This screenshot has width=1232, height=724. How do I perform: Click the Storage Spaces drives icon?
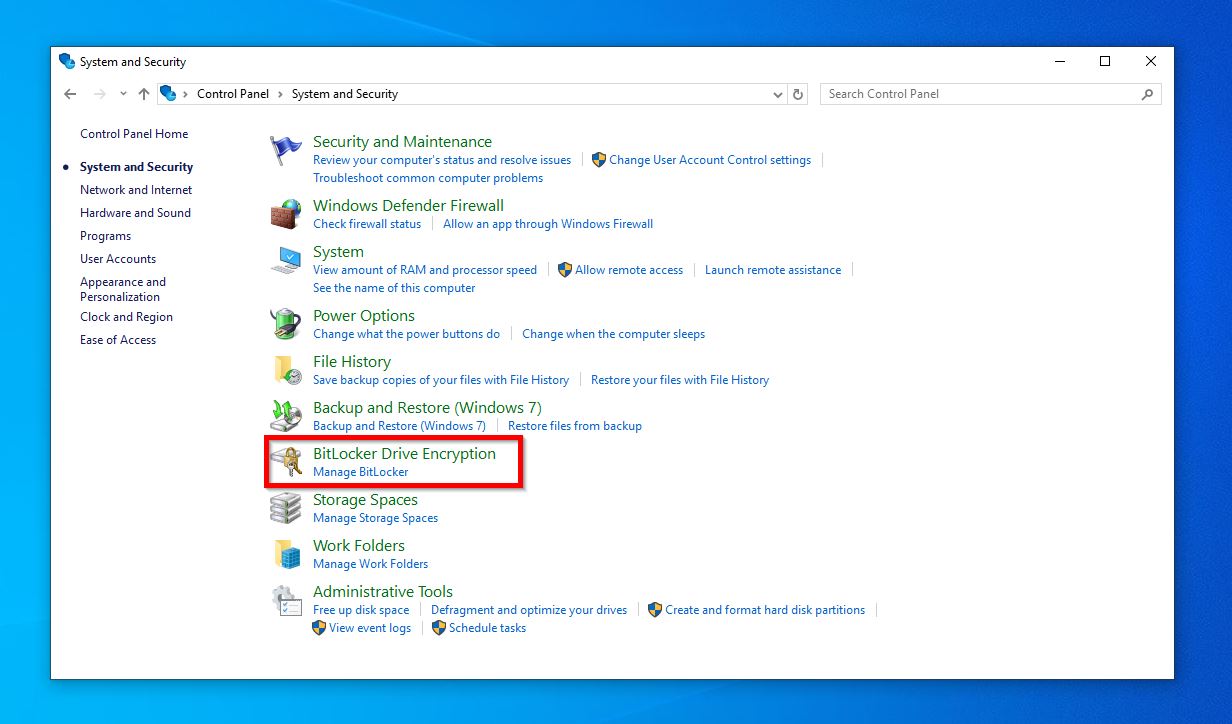pyautogui.click(x=286, y=508)
